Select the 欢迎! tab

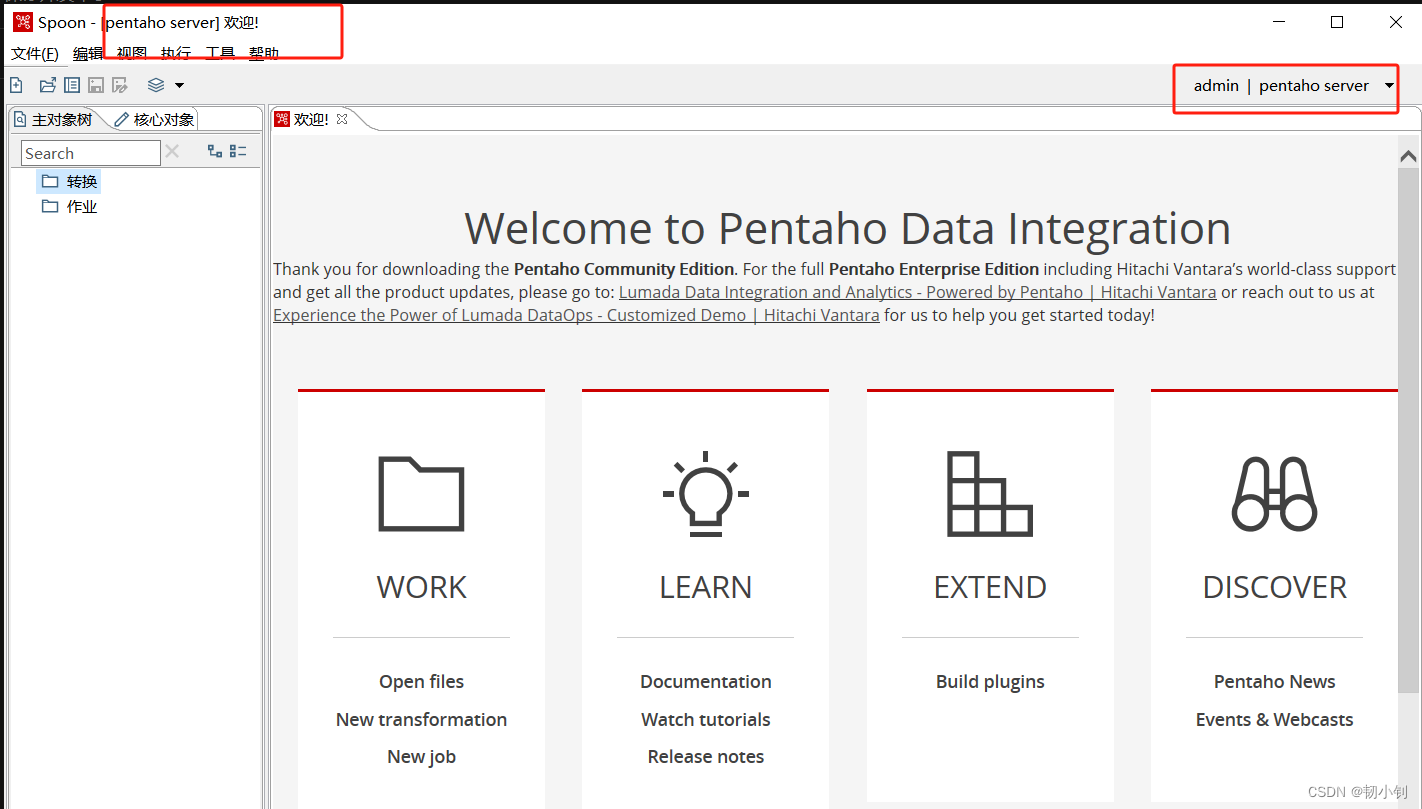click(x=311, y=119)
